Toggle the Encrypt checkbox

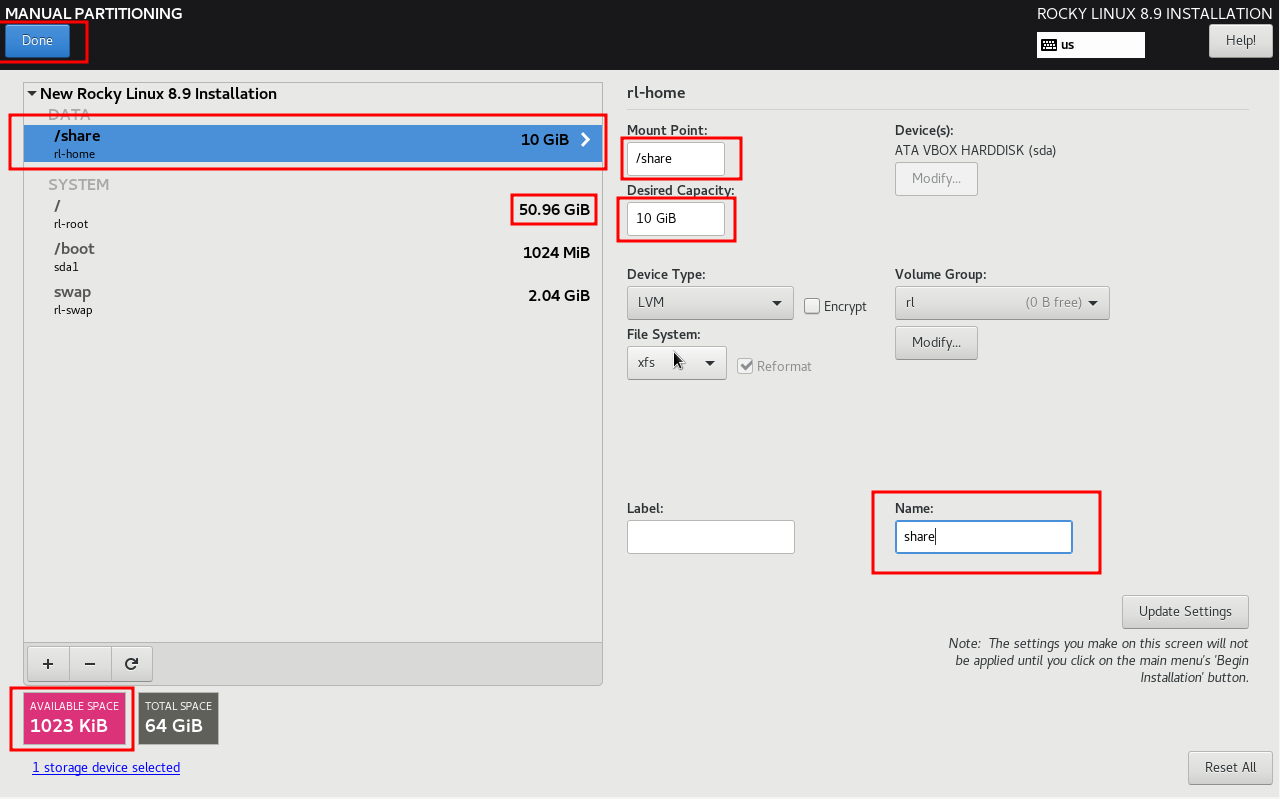pos(812,306)
